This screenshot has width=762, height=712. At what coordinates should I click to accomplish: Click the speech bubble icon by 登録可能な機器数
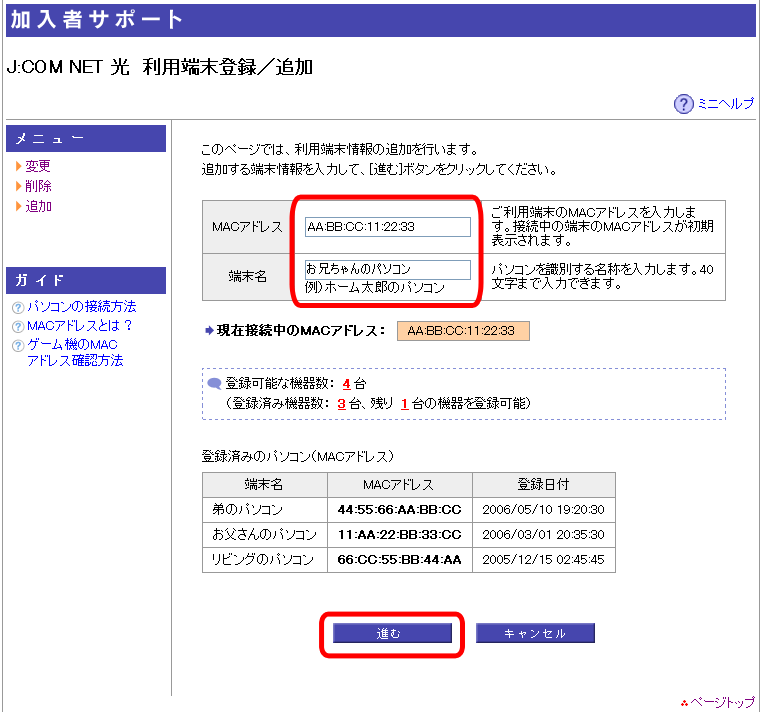point(214,383)
